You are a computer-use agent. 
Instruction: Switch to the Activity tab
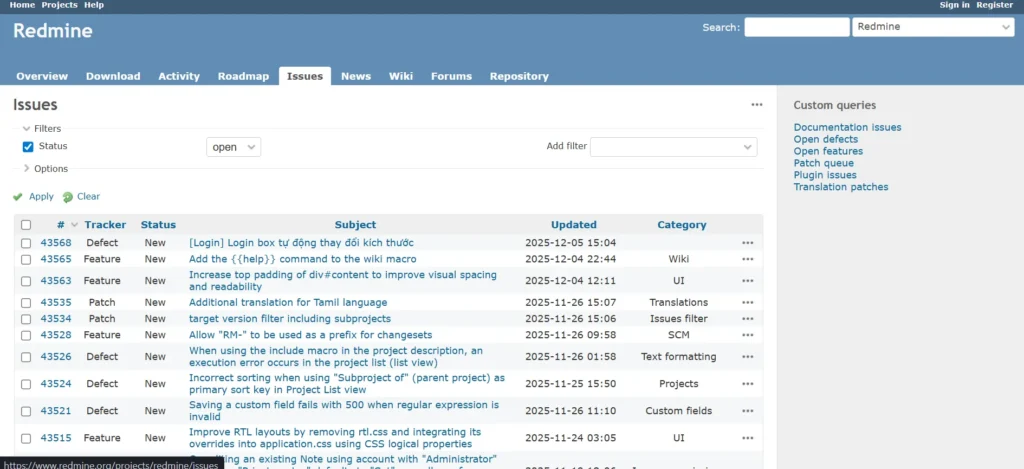179,76
